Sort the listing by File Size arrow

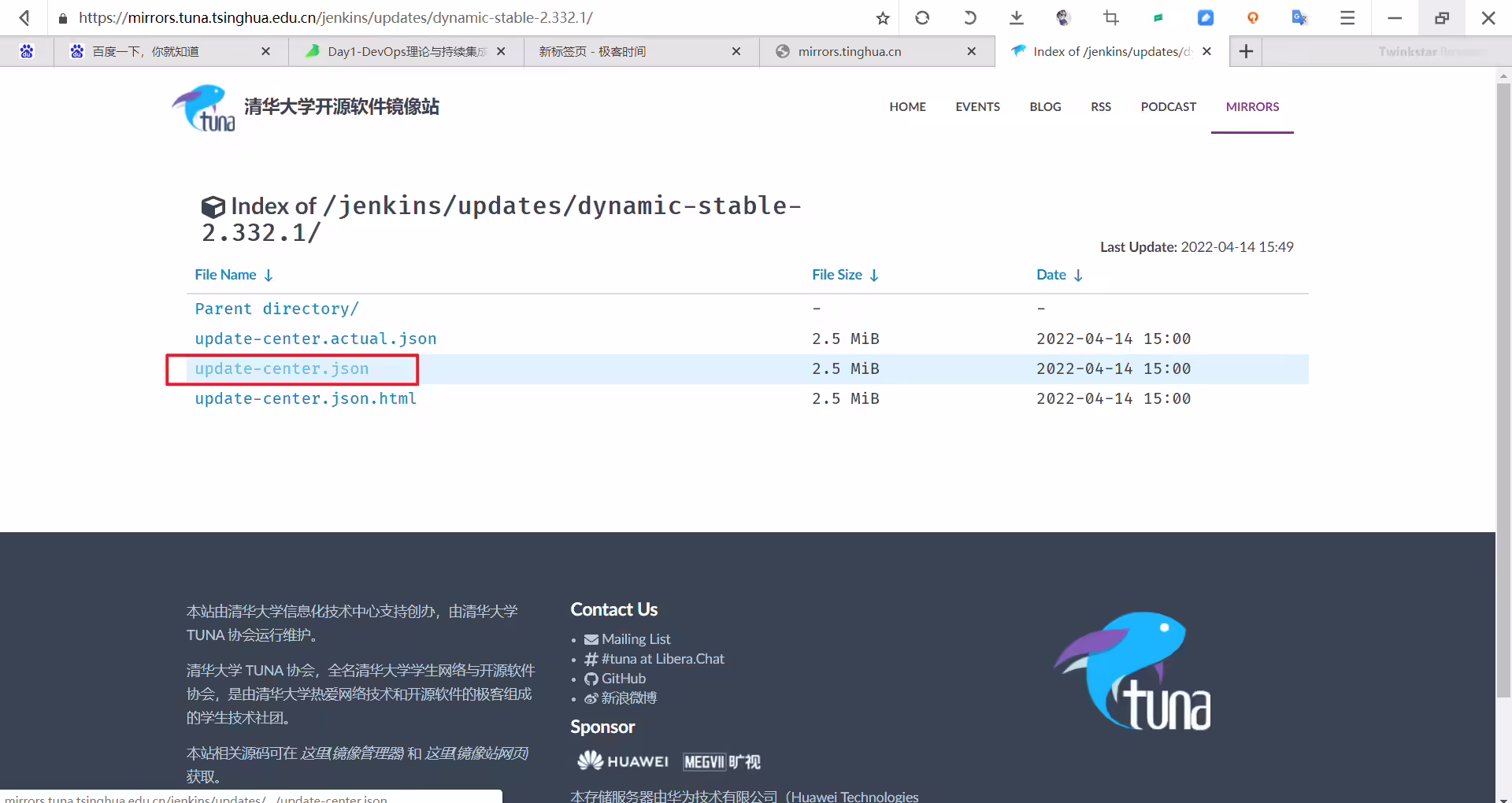click(874, 275)
